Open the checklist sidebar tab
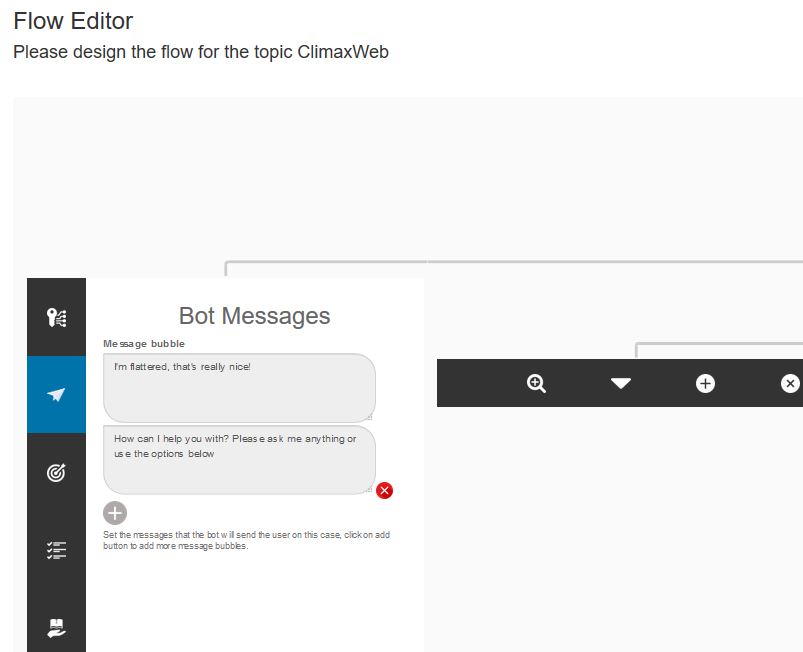The image size is (803, 652). click(x=56, y=550)
